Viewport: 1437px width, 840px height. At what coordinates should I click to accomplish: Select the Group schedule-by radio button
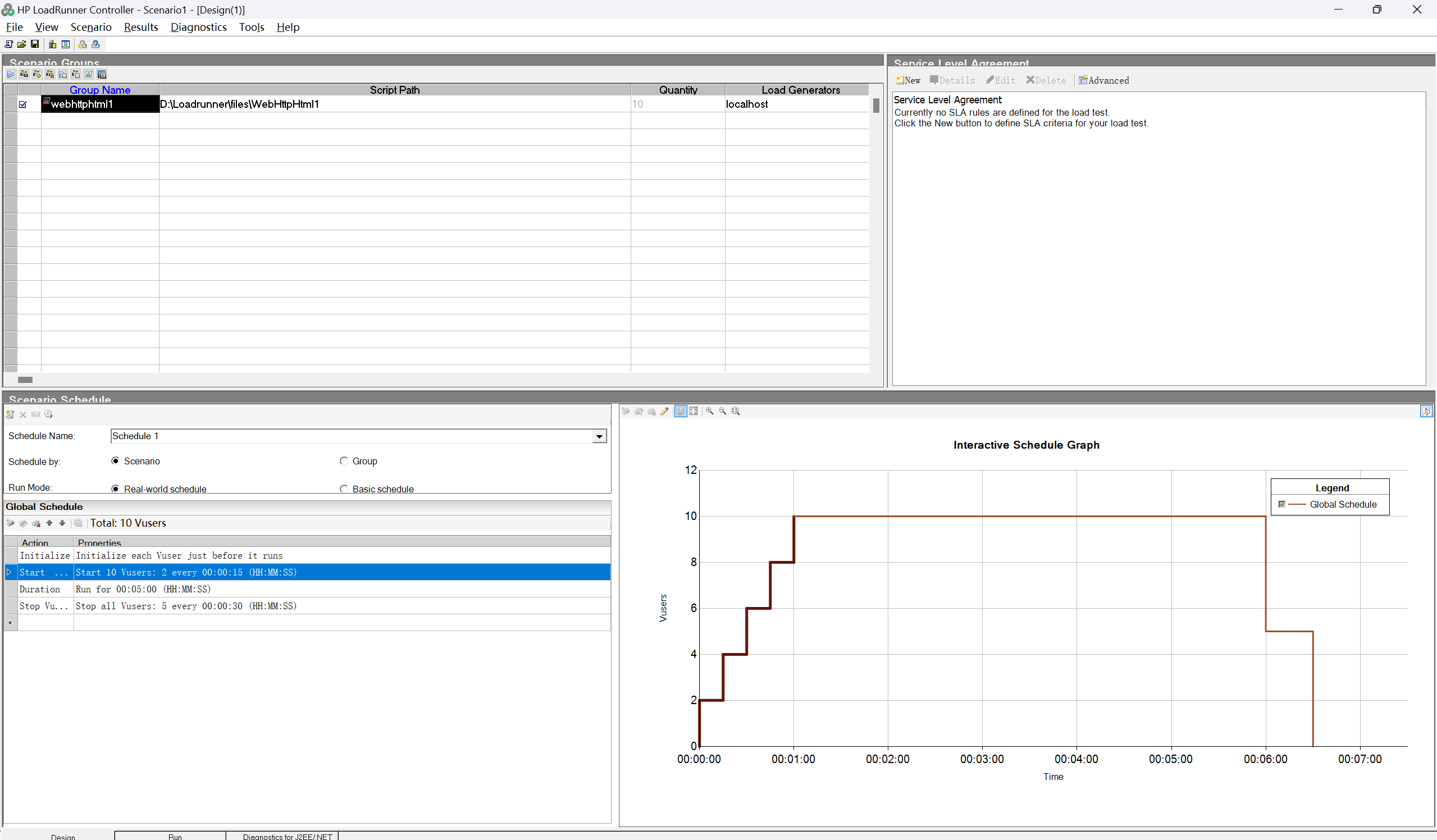(x=344, y=461)
